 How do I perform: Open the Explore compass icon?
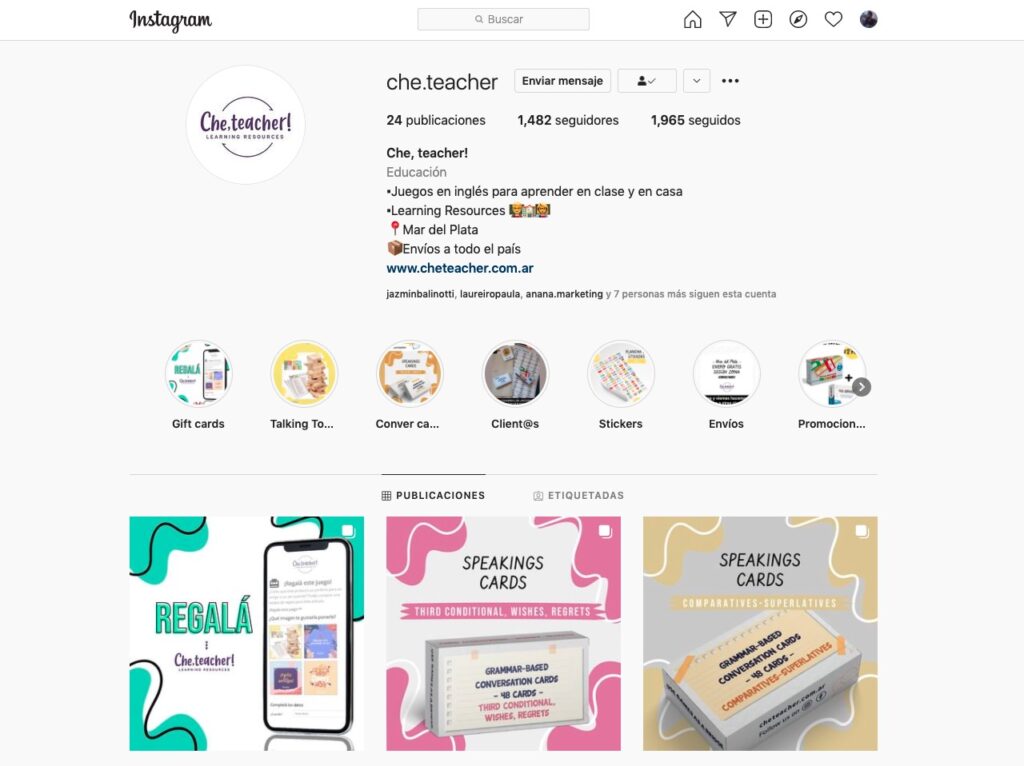[798, 20]
